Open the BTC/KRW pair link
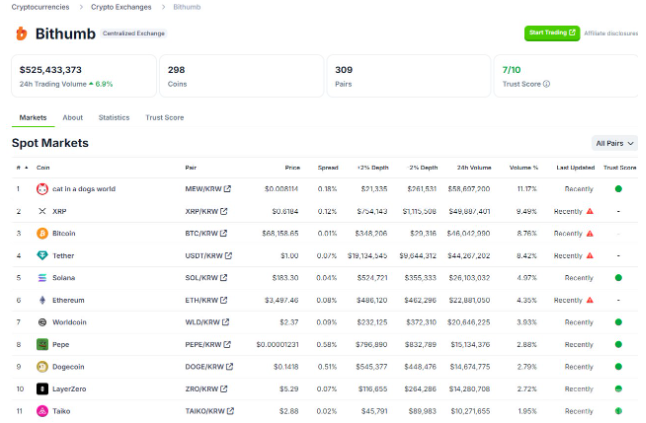The height and width of the screenshot is (423, 646). (206, 234)
